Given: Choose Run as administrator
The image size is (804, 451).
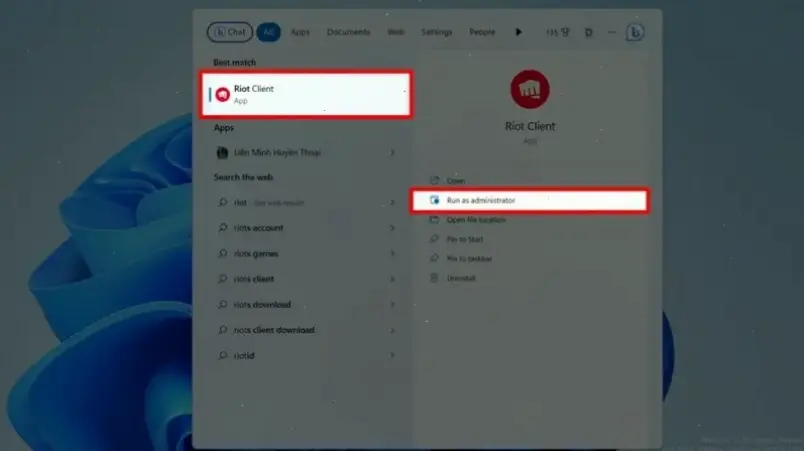Looking at the screenshot, I should coord(481,200).
